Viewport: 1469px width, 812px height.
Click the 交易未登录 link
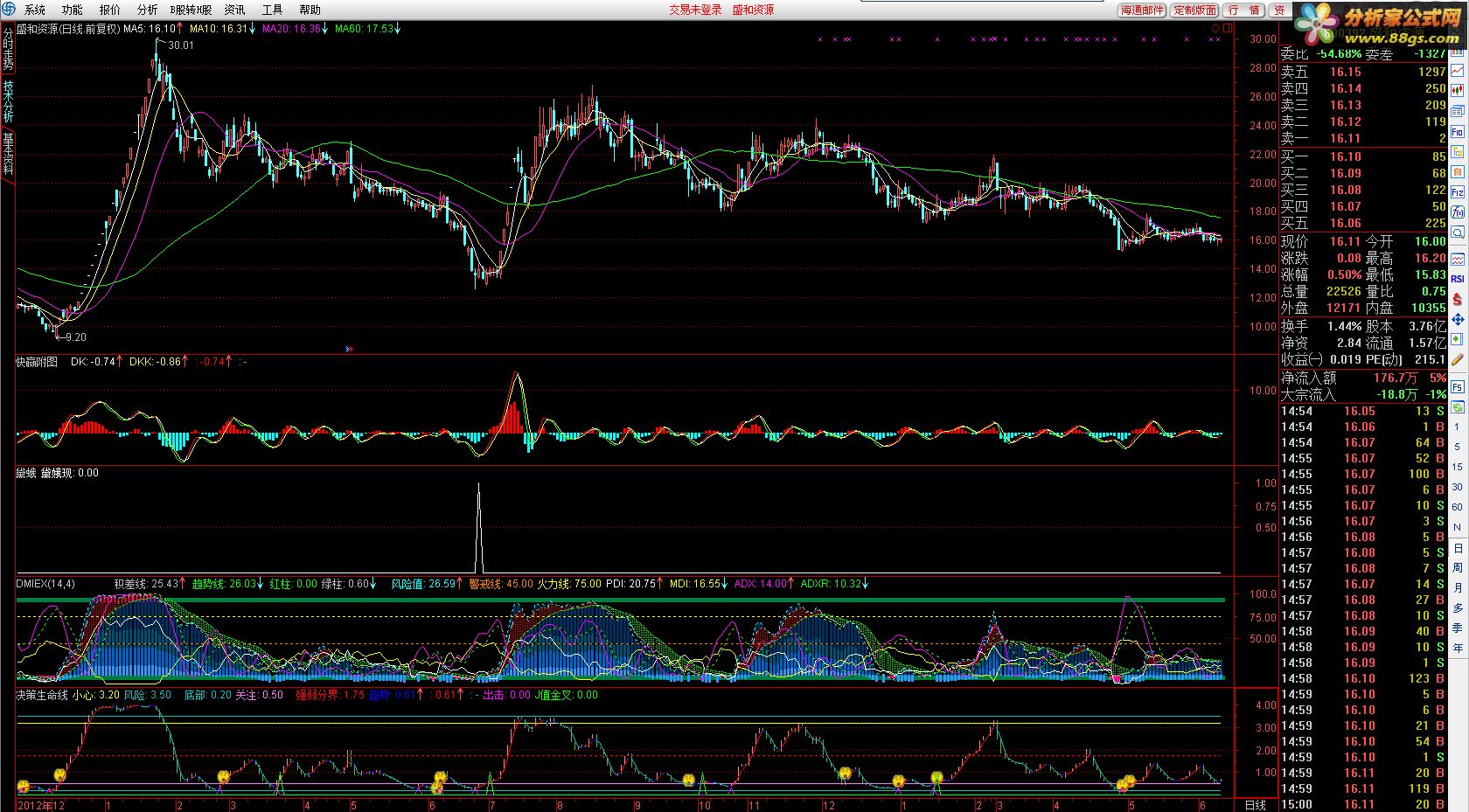pyautogui.click(x=696, y=10)
